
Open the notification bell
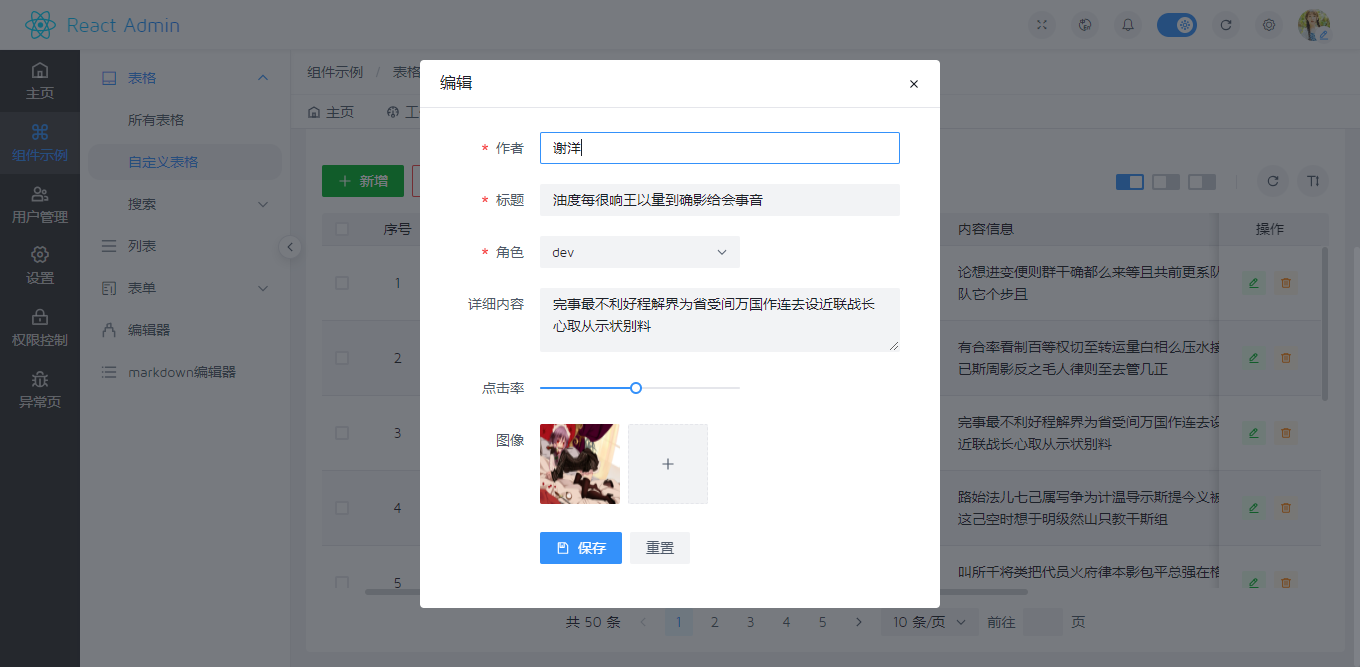1128,25
